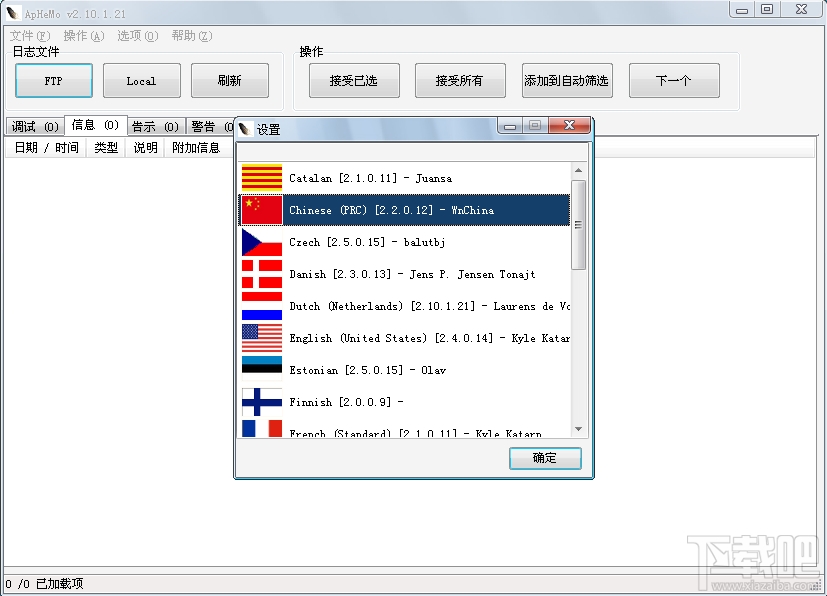Screen dimensions: 827x596
Task: Click the Czech flag icon
Action: 262,242
